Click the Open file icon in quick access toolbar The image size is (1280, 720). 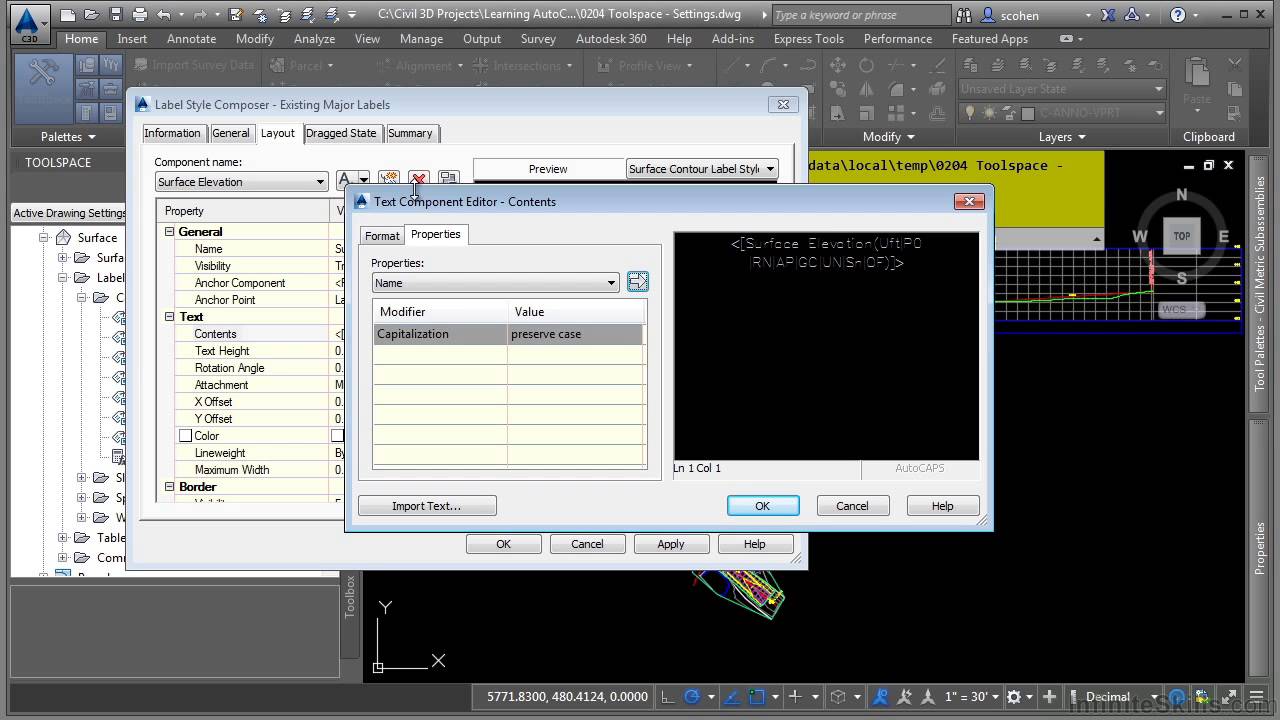(x=91, y=15)
